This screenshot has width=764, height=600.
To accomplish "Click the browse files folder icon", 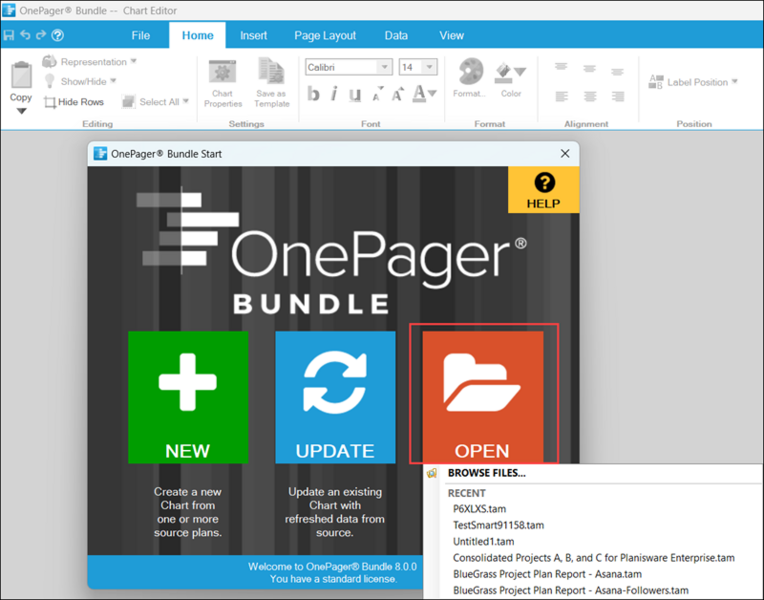I will [432, 473].
